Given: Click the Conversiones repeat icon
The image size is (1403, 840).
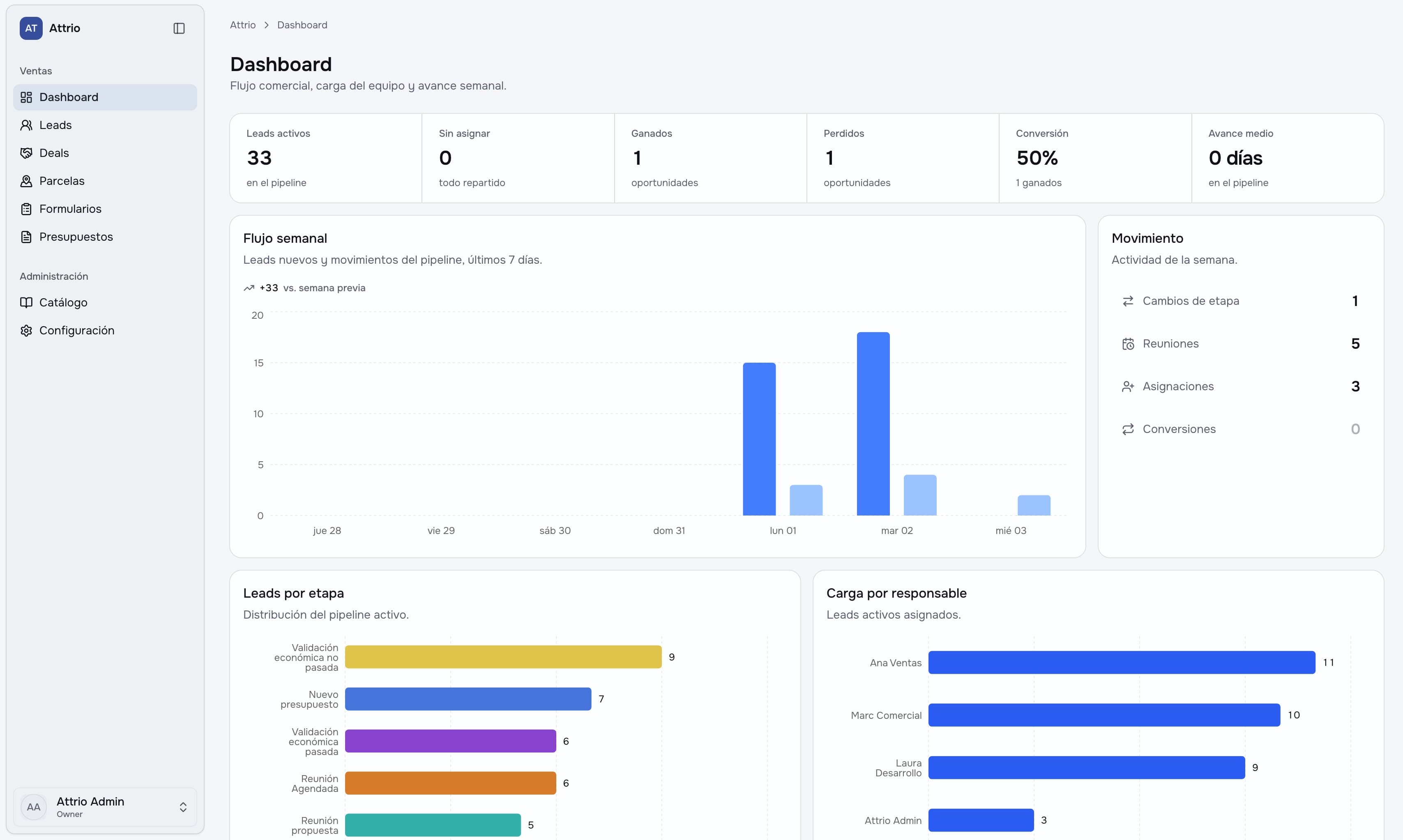Looking at the screenshot, I should point(1128,429).
